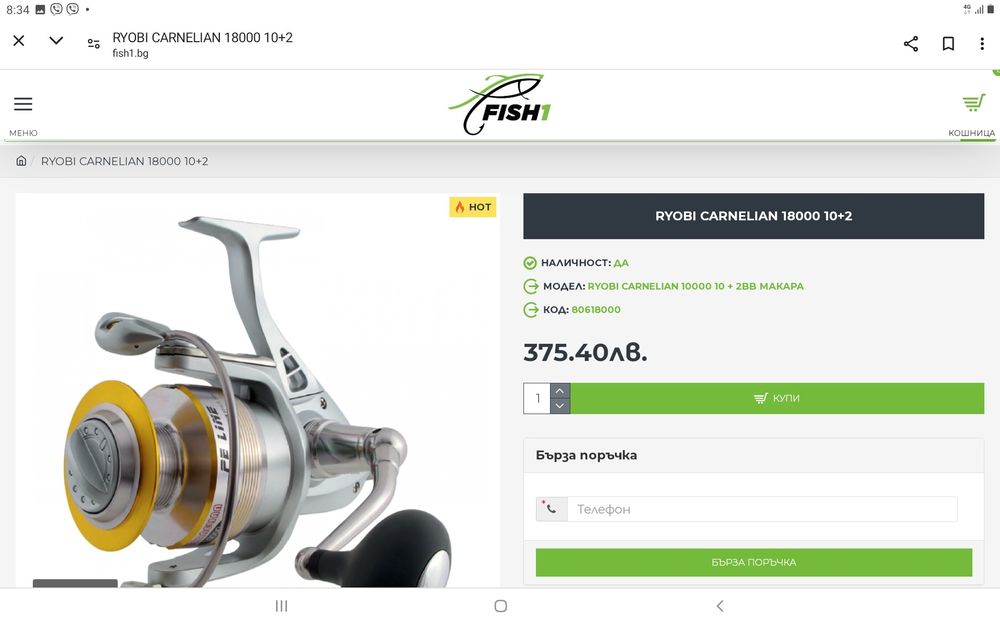Open site settings icon beside the title
Viewport: 1000px width, 625px height.
coord(94,43)
